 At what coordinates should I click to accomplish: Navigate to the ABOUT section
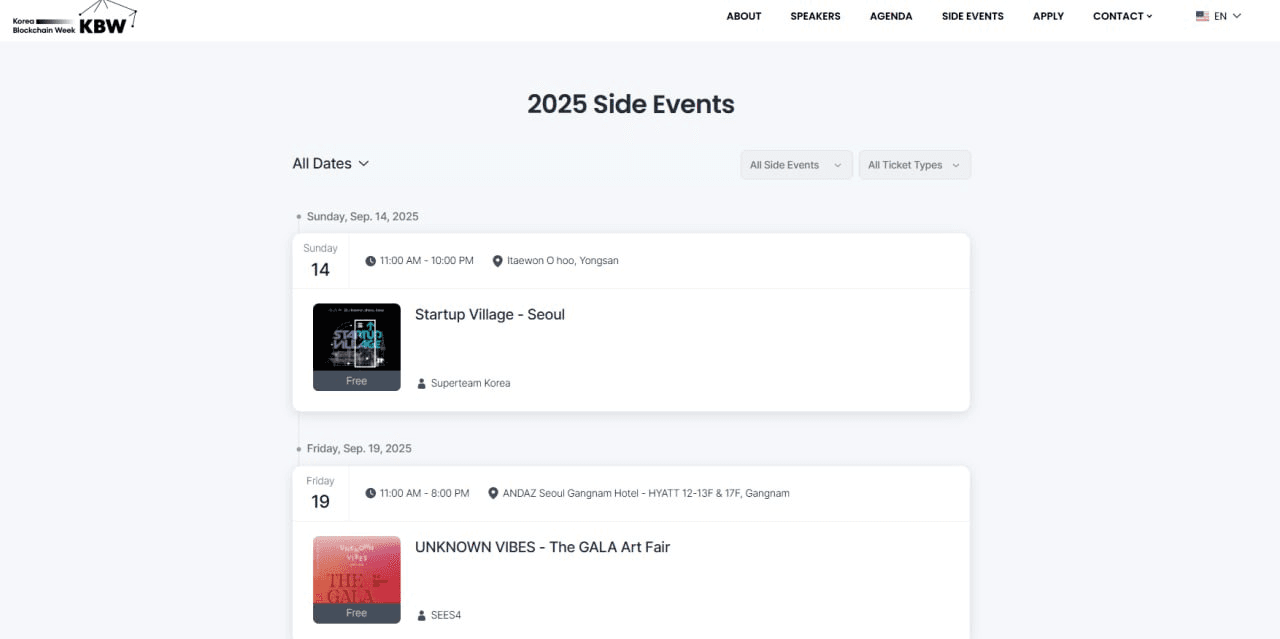pos(744,16)
